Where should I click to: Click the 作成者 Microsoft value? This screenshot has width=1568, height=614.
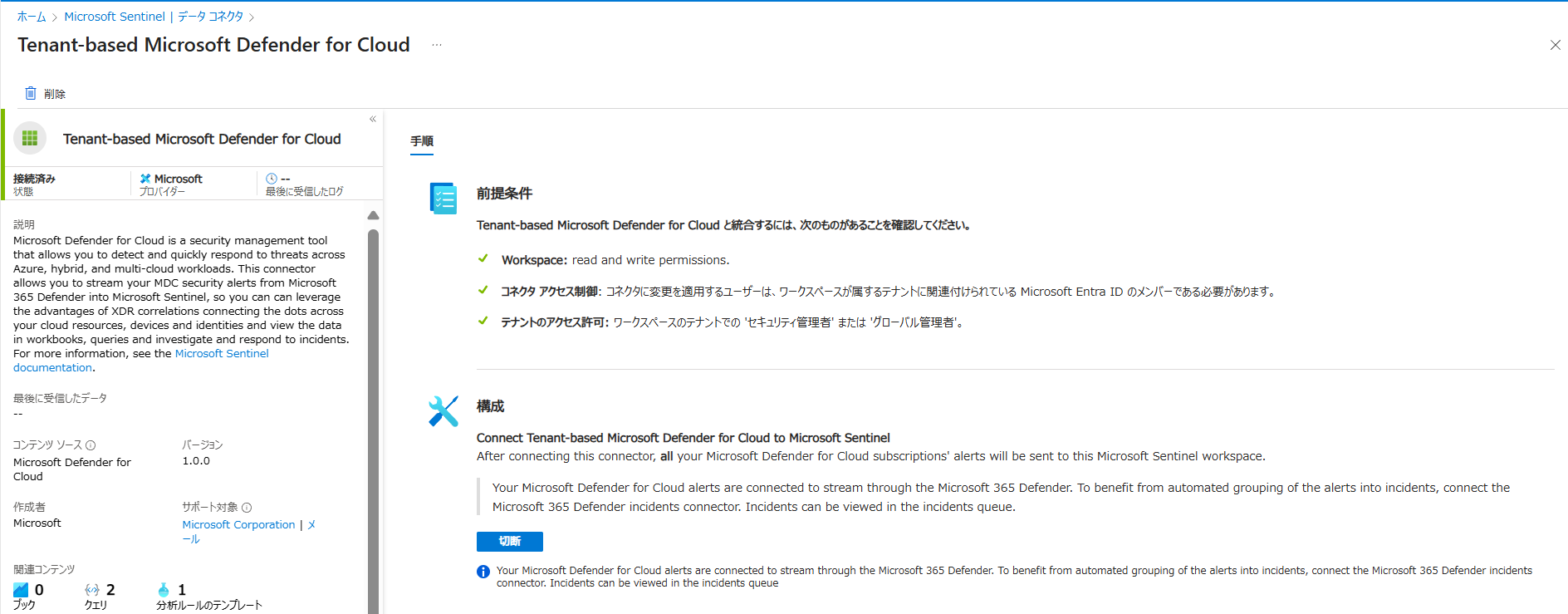(37, 523)
